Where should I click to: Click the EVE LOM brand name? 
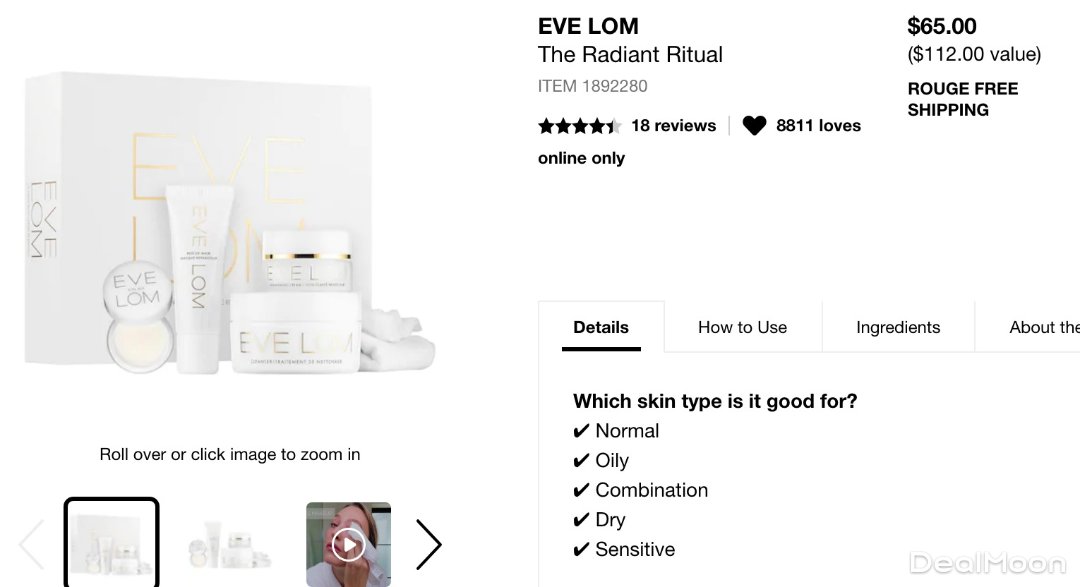click(588, 26)
